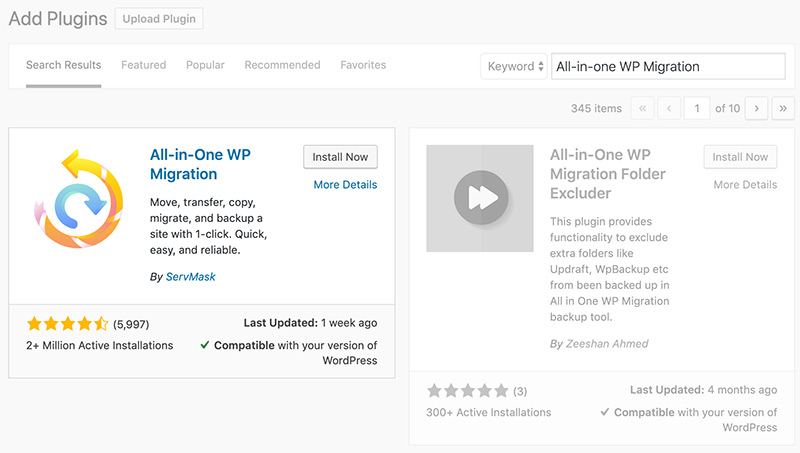800x453 pixels.
Task: Install the Migration Folder Excluder plugin
Action: pyautogui.click(x=740, y=157)
